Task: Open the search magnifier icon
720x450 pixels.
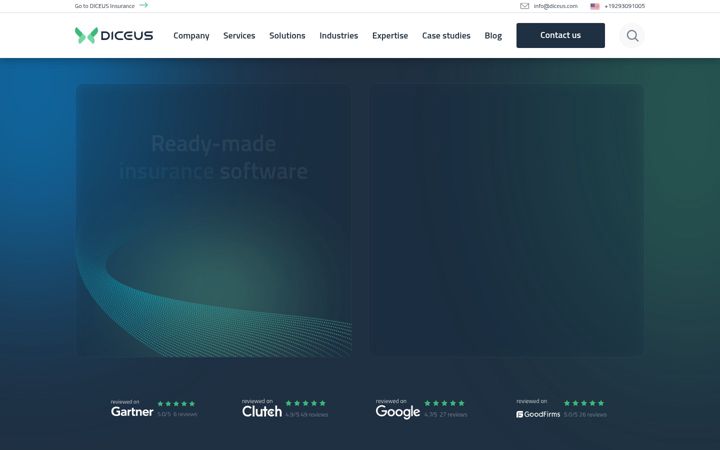Action: [632, 35]
